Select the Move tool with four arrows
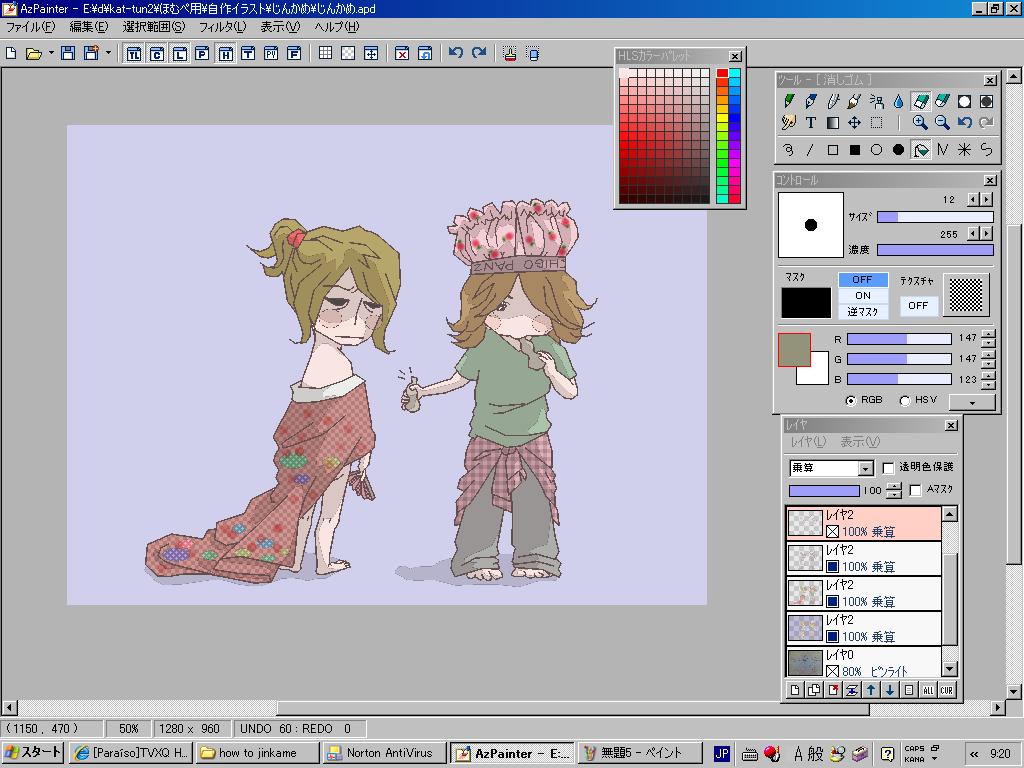The width and height of the screenshot is (1024, 768). [x=854, y=123]
